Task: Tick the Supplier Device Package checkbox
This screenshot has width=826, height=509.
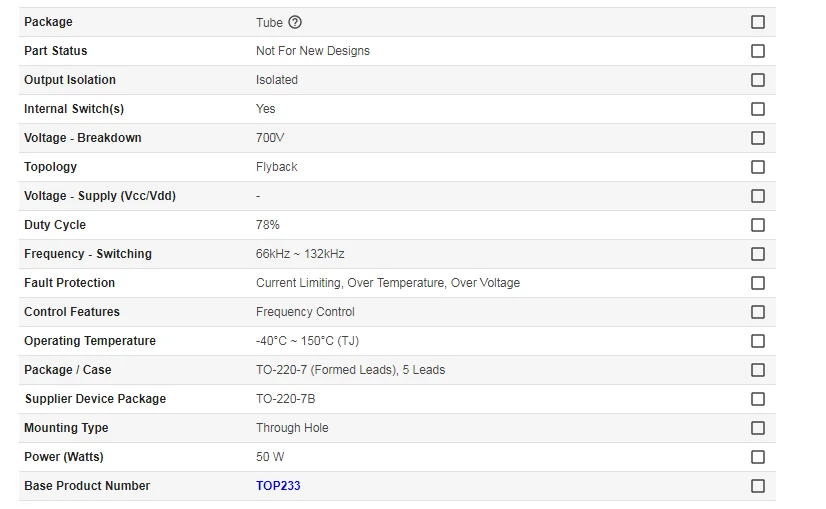Action: (x=758, y=399)
